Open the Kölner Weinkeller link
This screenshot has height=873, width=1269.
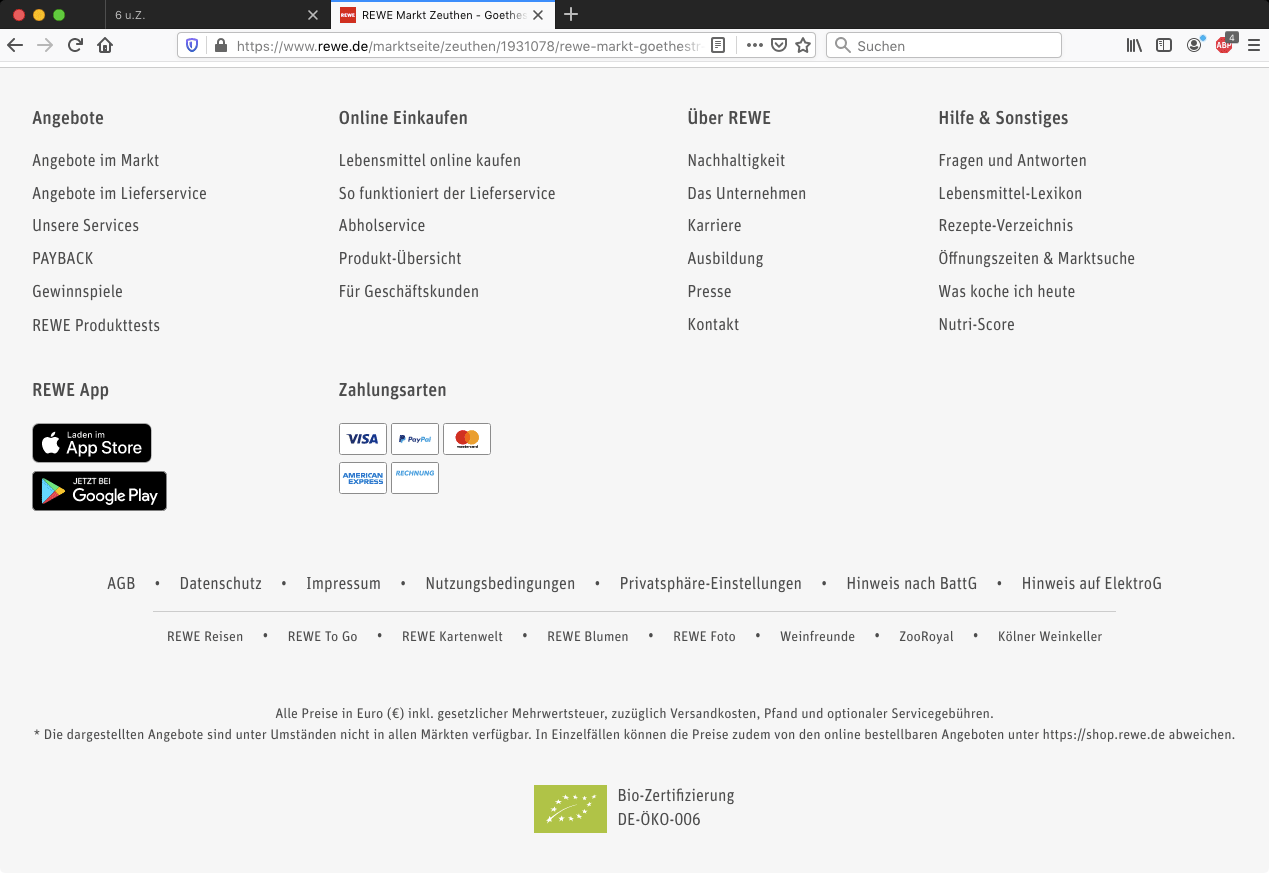(x=1050, y=636)
